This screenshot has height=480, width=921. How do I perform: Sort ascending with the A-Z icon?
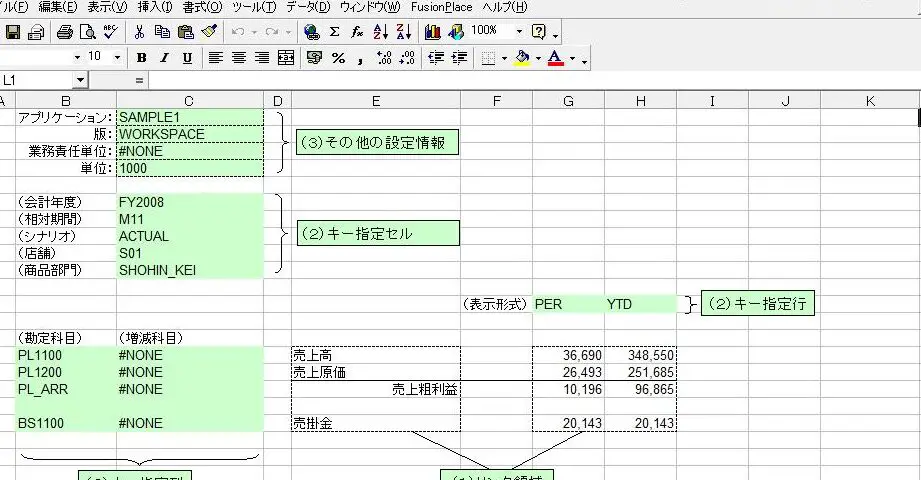click(381, 32)
